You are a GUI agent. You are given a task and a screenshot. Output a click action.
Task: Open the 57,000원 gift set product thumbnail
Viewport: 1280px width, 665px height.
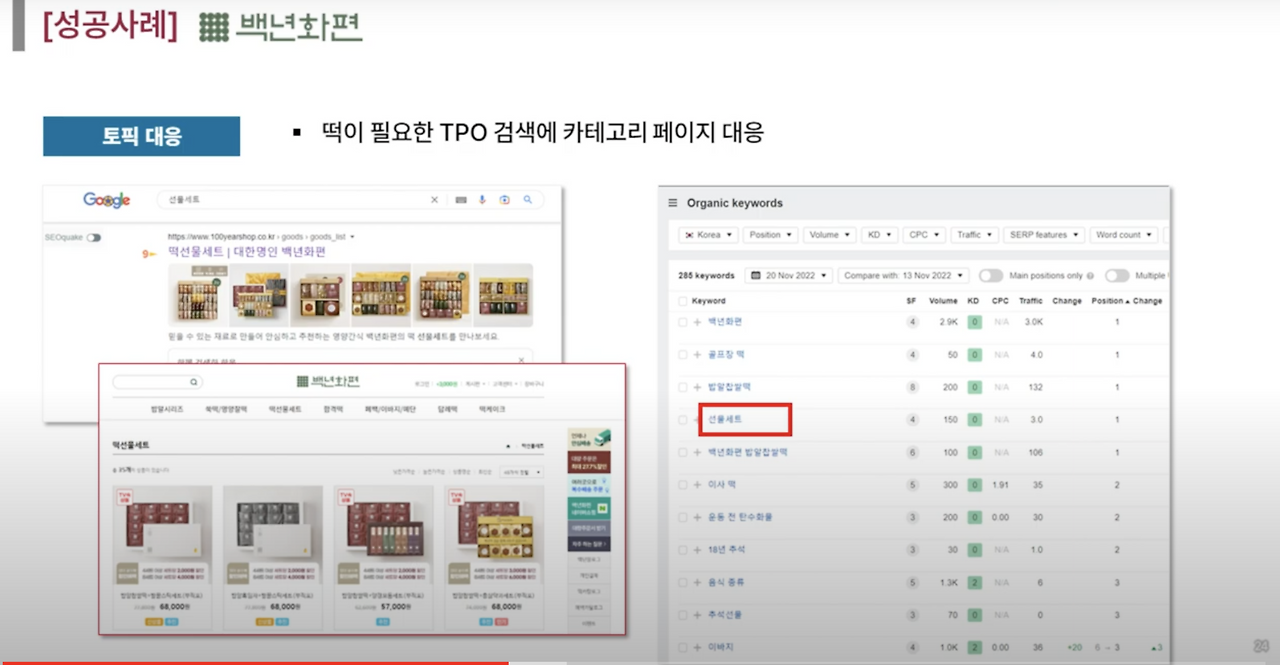(x=383, y=535)
